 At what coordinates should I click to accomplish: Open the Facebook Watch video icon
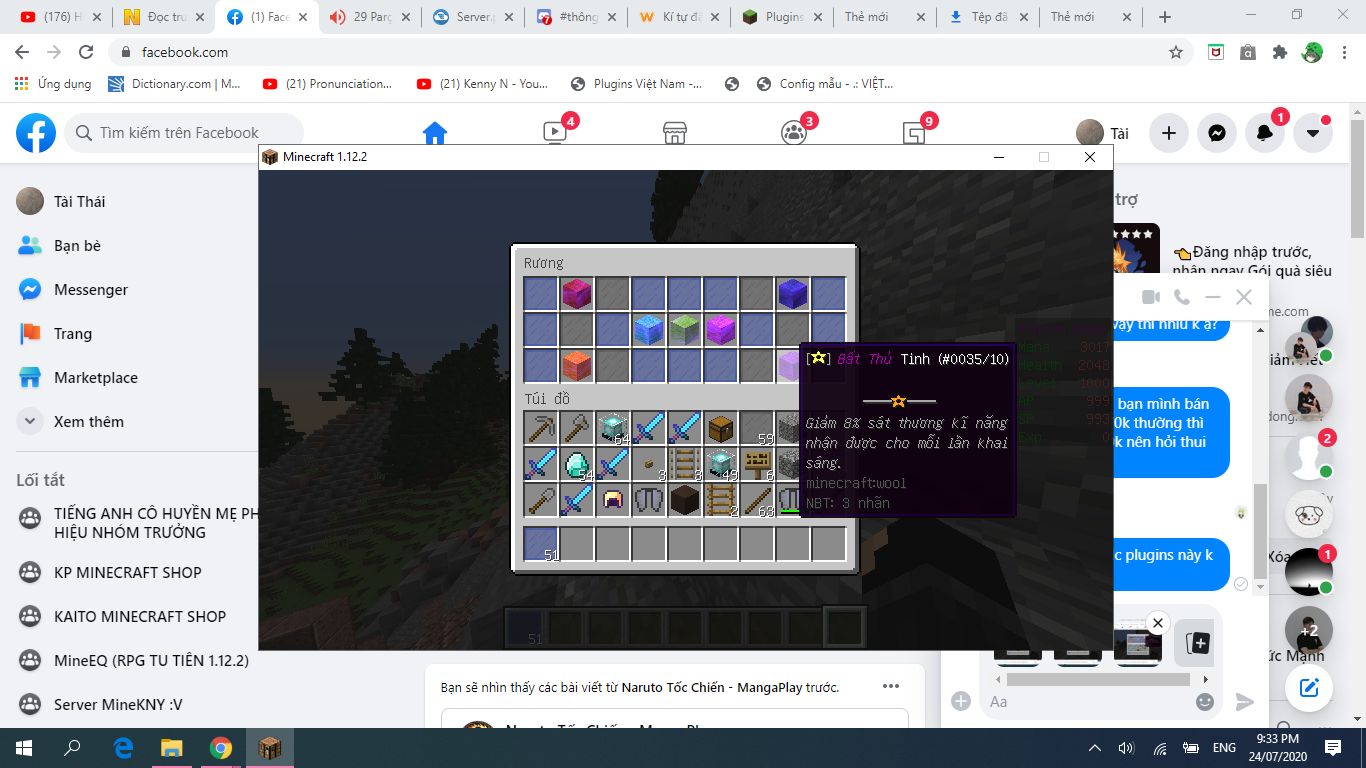click(555, 132)
